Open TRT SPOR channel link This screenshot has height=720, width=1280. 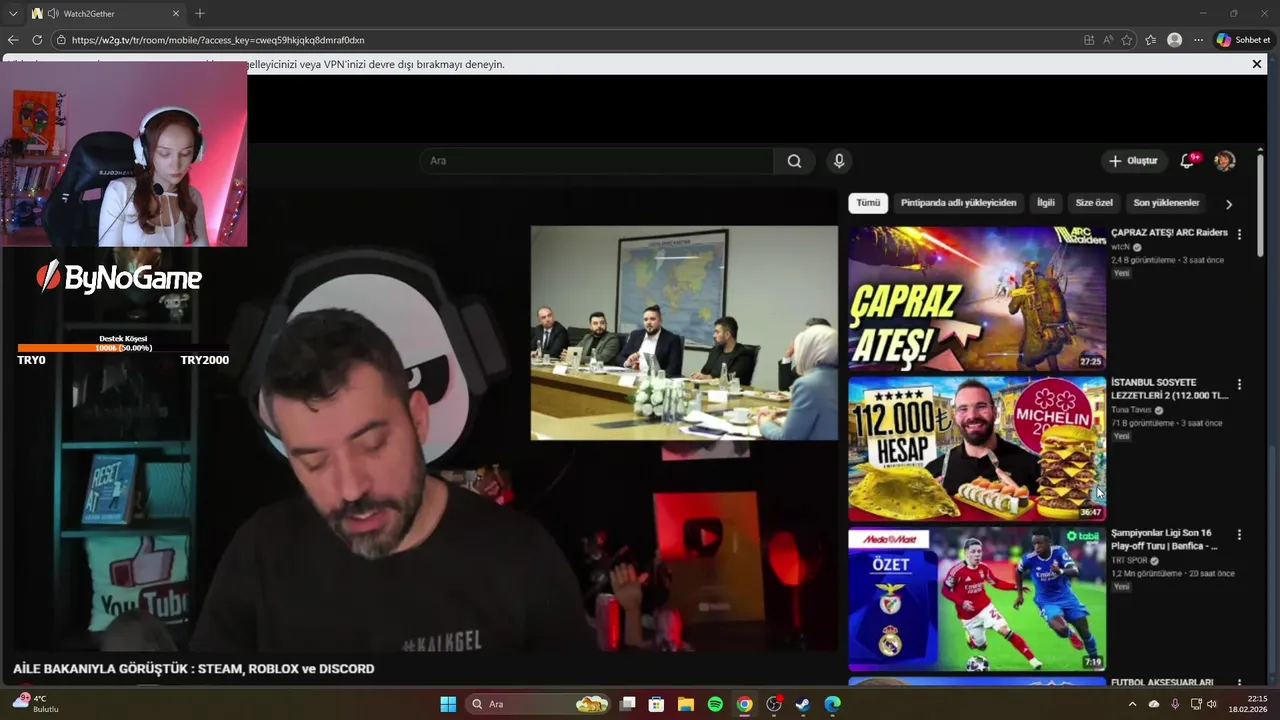click(1129, 561)
